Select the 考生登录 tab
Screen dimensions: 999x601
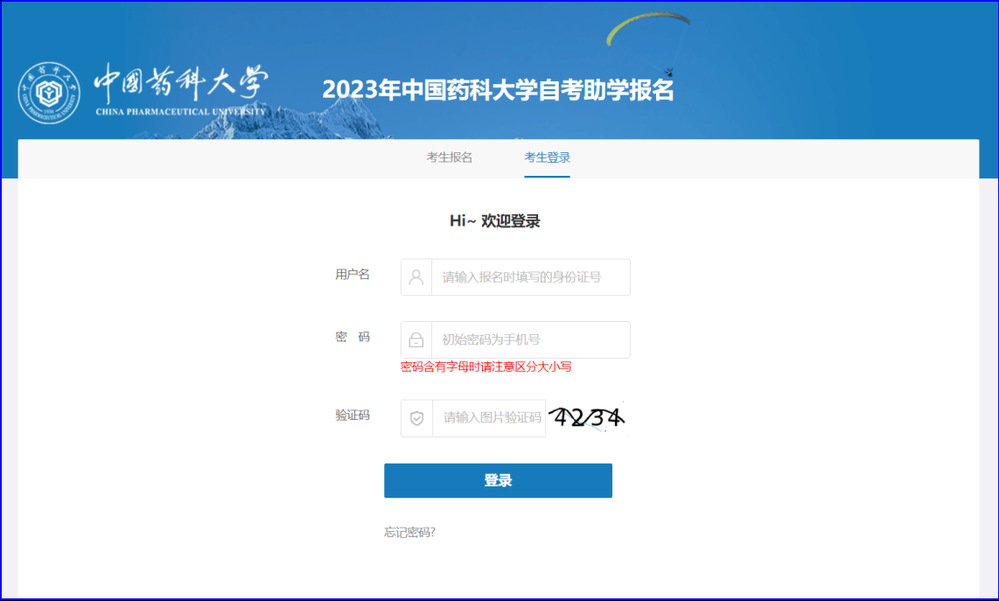point(547,157)
